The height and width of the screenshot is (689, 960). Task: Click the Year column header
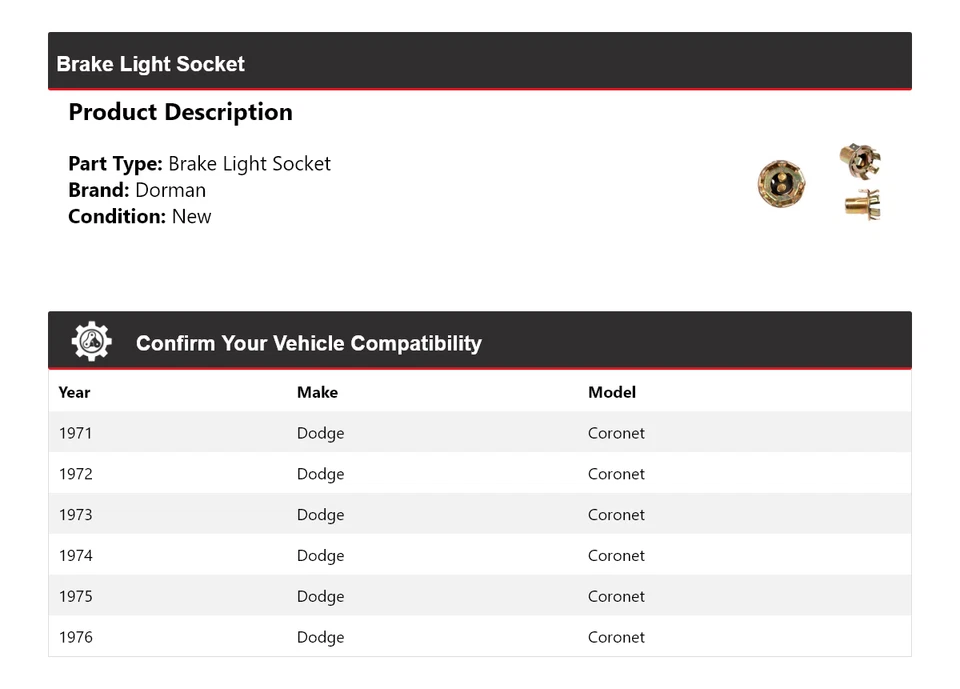(x=74, y=392)
